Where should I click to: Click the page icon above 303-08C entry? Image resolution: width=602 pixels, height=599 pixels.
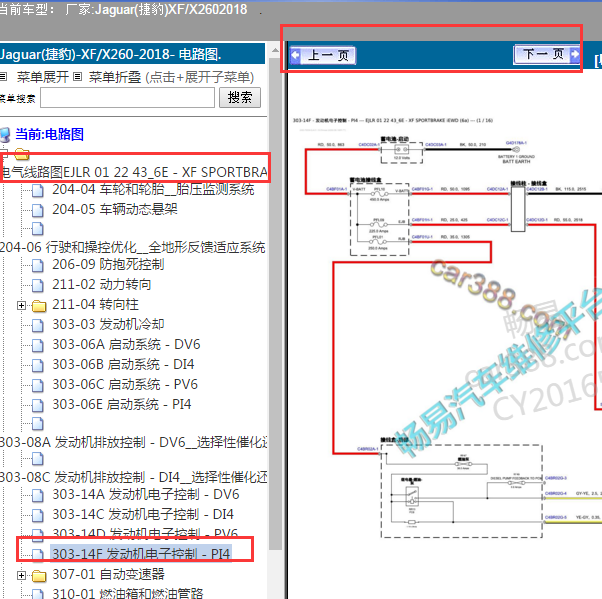tap(38, 459)
